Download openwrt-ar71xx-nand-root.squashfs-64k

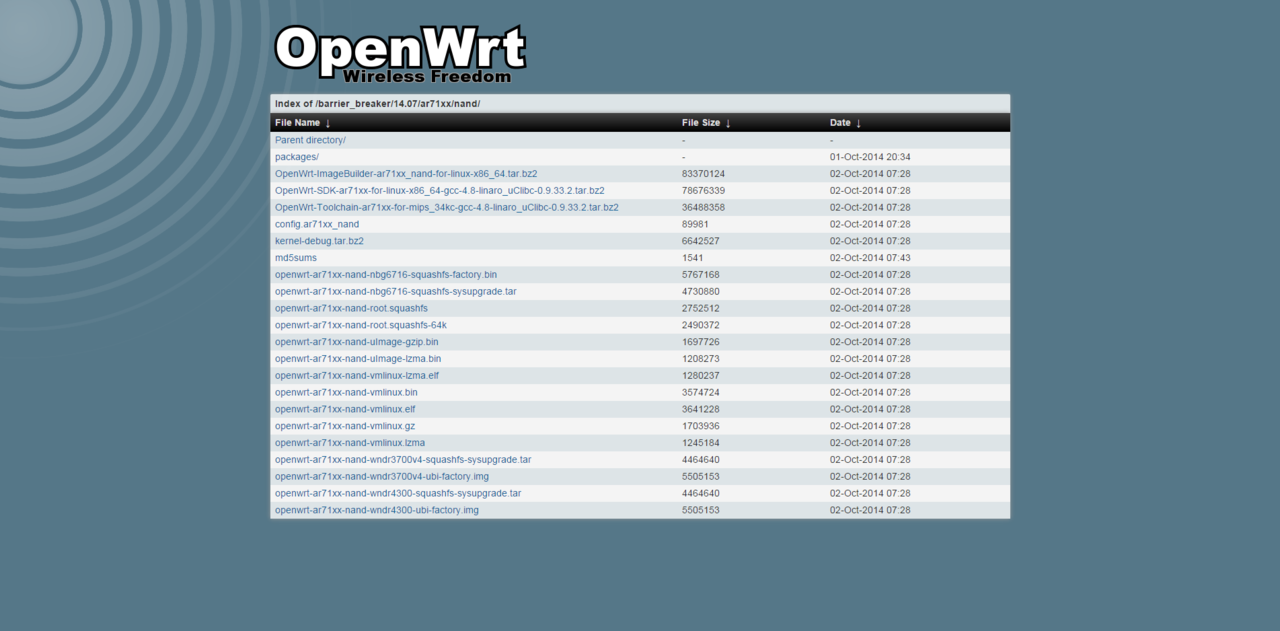pyautogui.click(x=361, y=326)
